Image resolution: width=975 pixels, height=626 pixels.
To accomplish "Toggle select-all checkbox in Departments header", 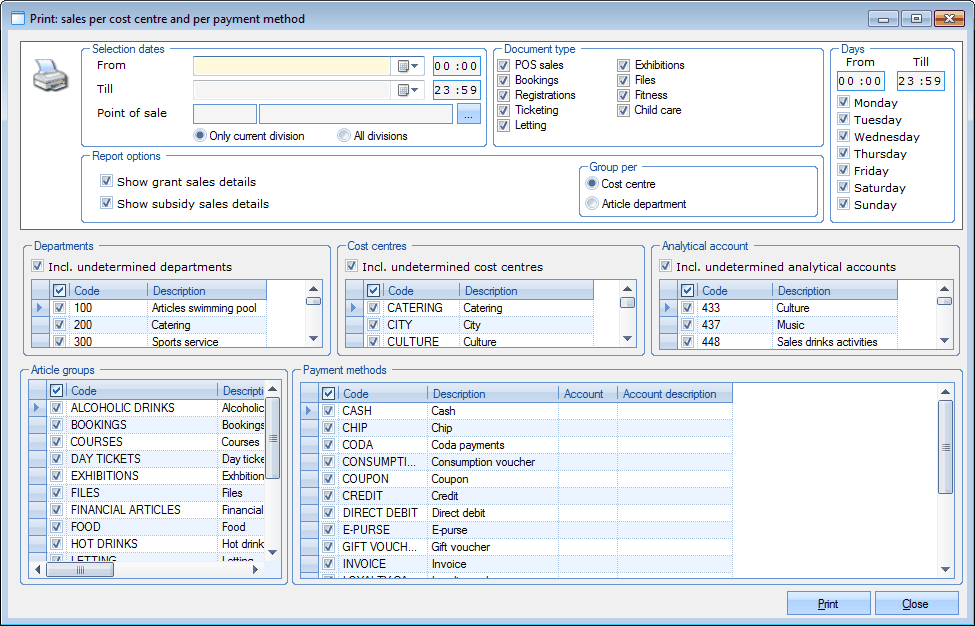I will (x=59, y=291).
